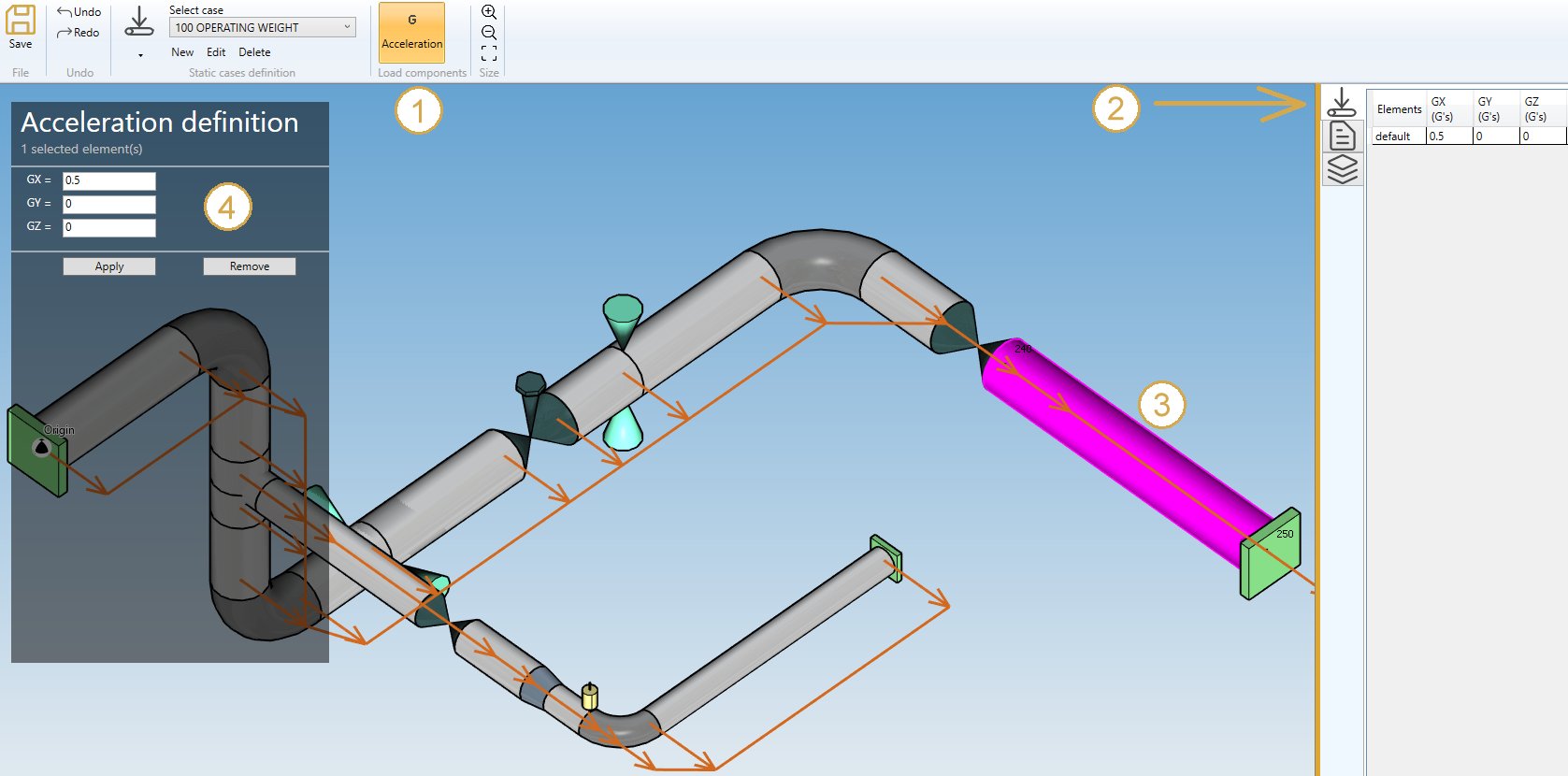Activate the Acceleration load component
This screenshot has height=776, width=1568.
411,33
